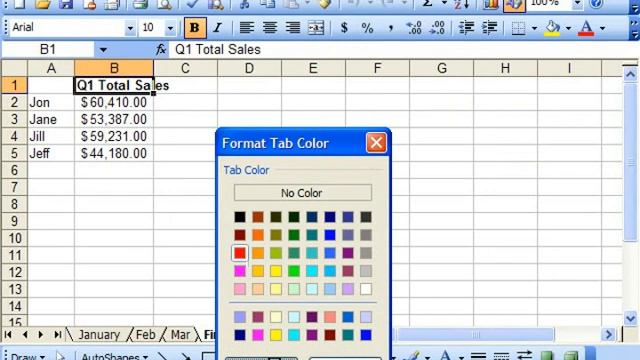
Task: Open the font size 10 dropdown
Action: (170, 28)
